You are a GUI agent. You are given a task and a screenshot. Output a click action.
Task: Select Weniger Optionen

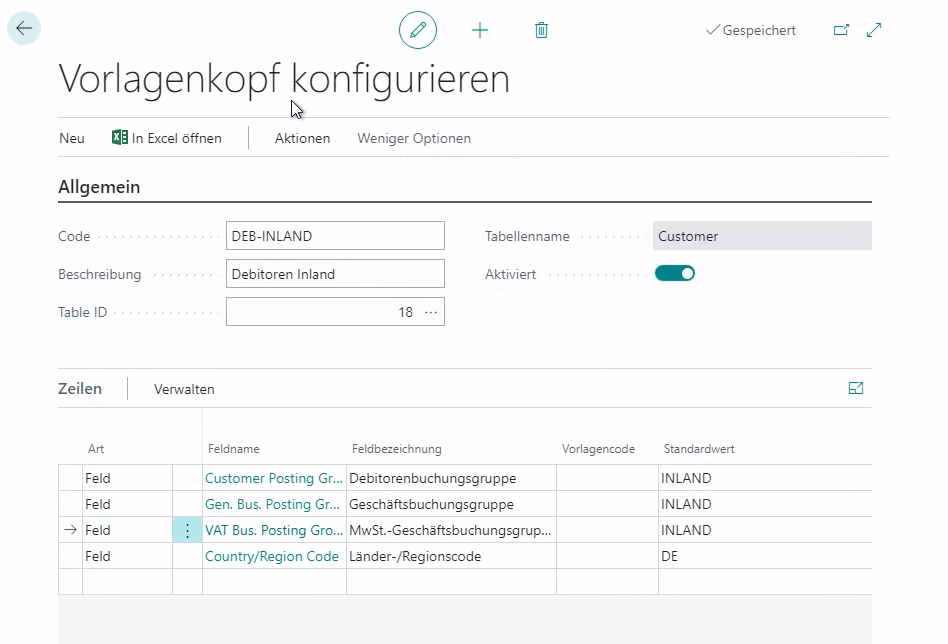[x=414, y=138]
